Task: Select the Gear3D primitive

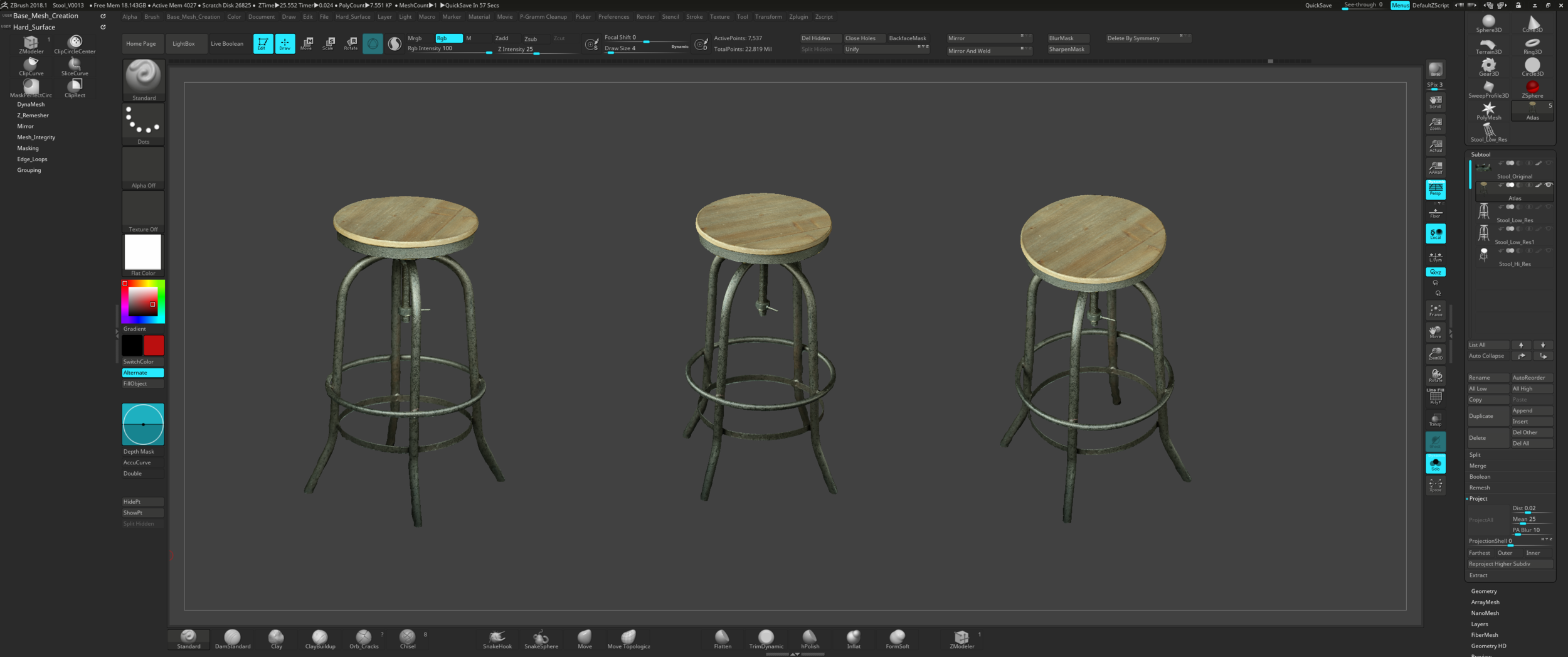Action: pos(1488,66)
